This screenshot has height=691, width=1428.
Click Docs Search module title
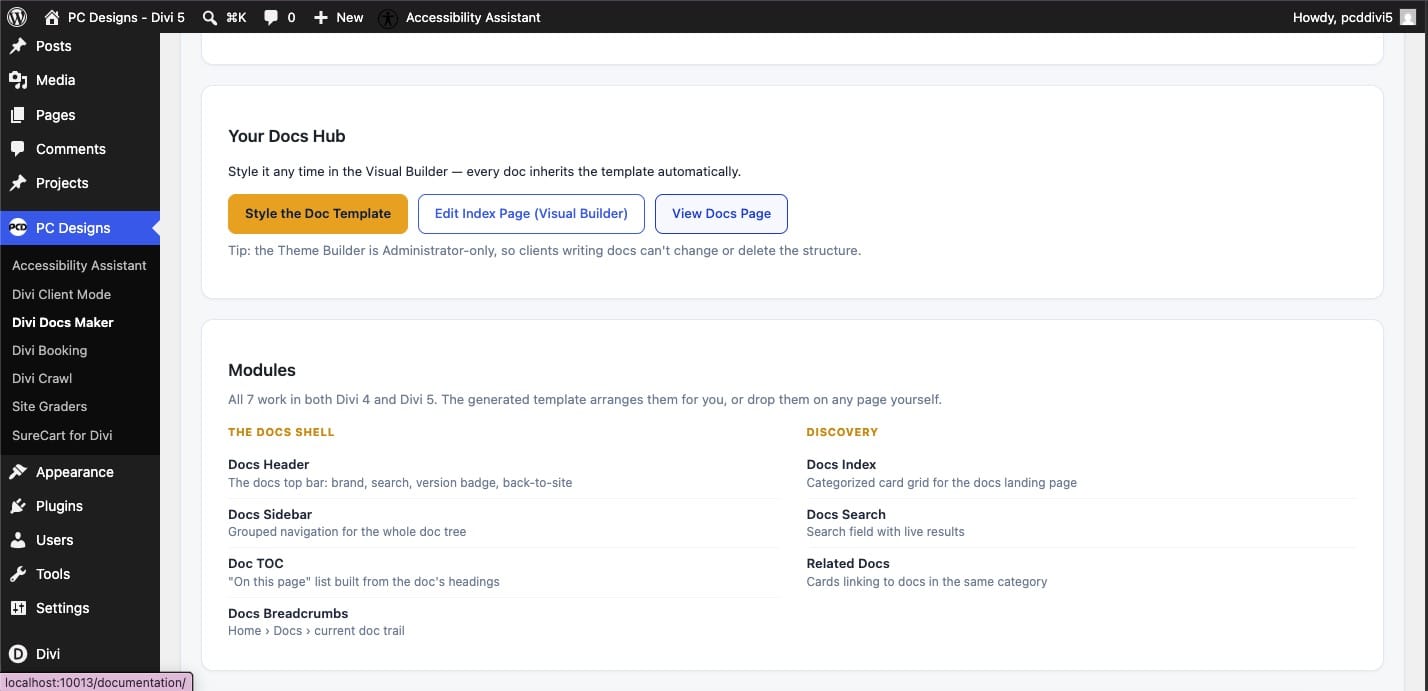click(x=846, y=514)
